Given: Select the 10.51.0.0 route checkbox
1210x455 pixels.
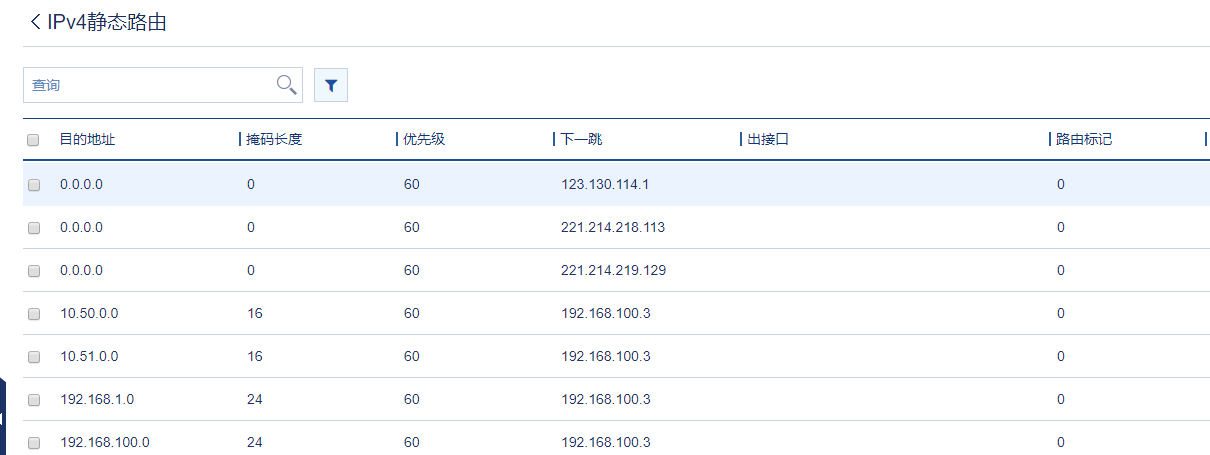Looking at the screenshot, I should pos(34,357).
